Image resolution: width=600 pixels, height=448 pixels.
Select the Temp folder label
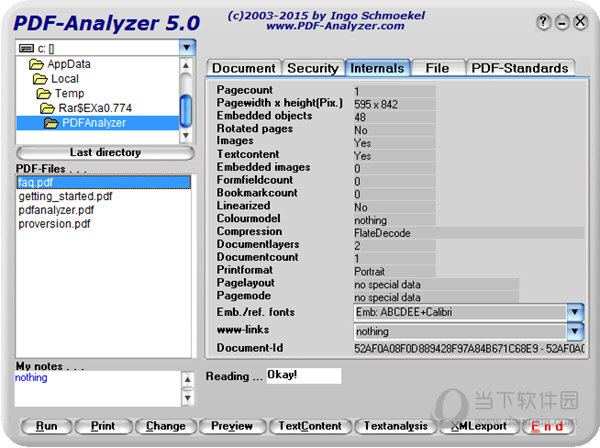(x=70, y=93)
